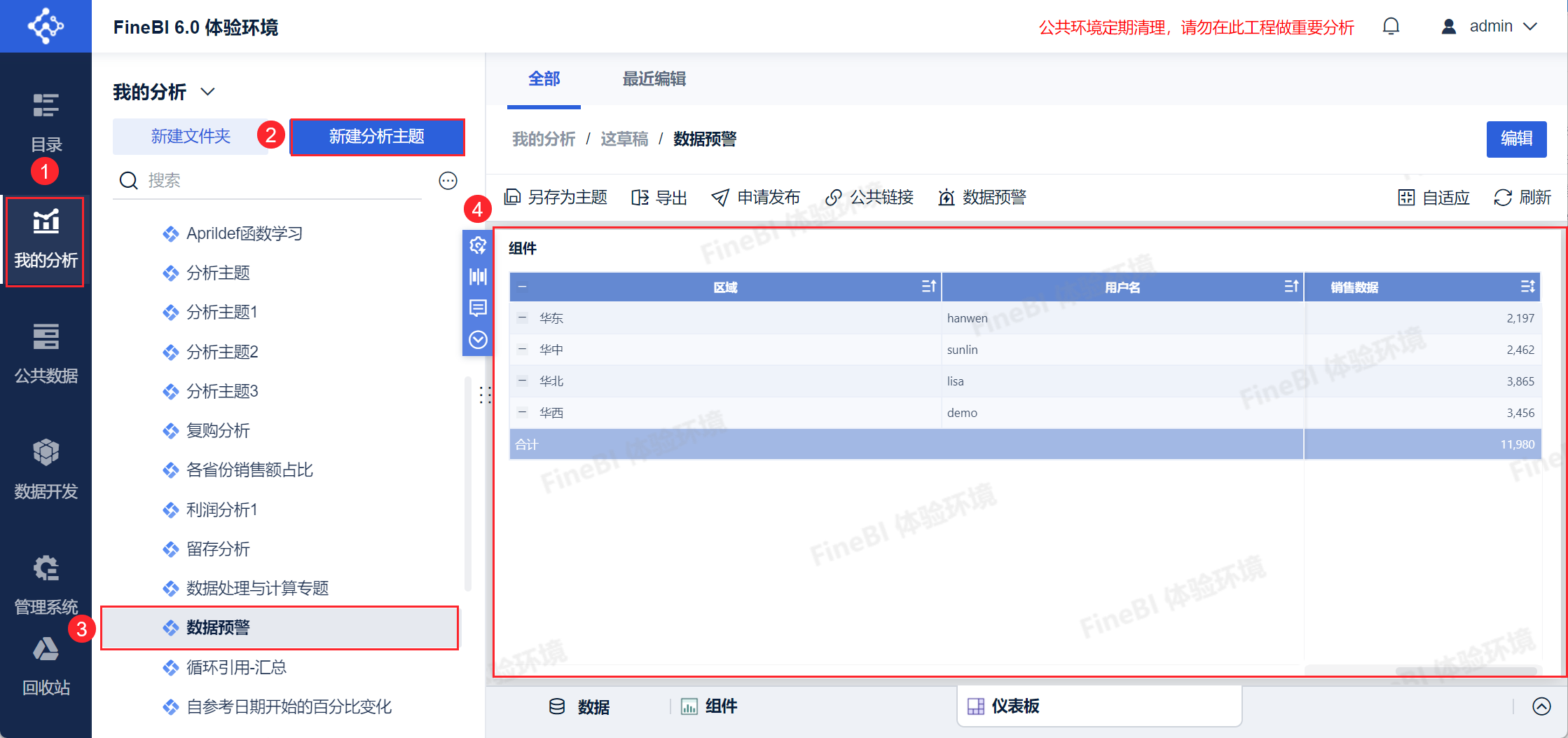The height and width of the screenshot is (738, 1568).
Task: Click the admin user avatar icon
Action: 1449,27
